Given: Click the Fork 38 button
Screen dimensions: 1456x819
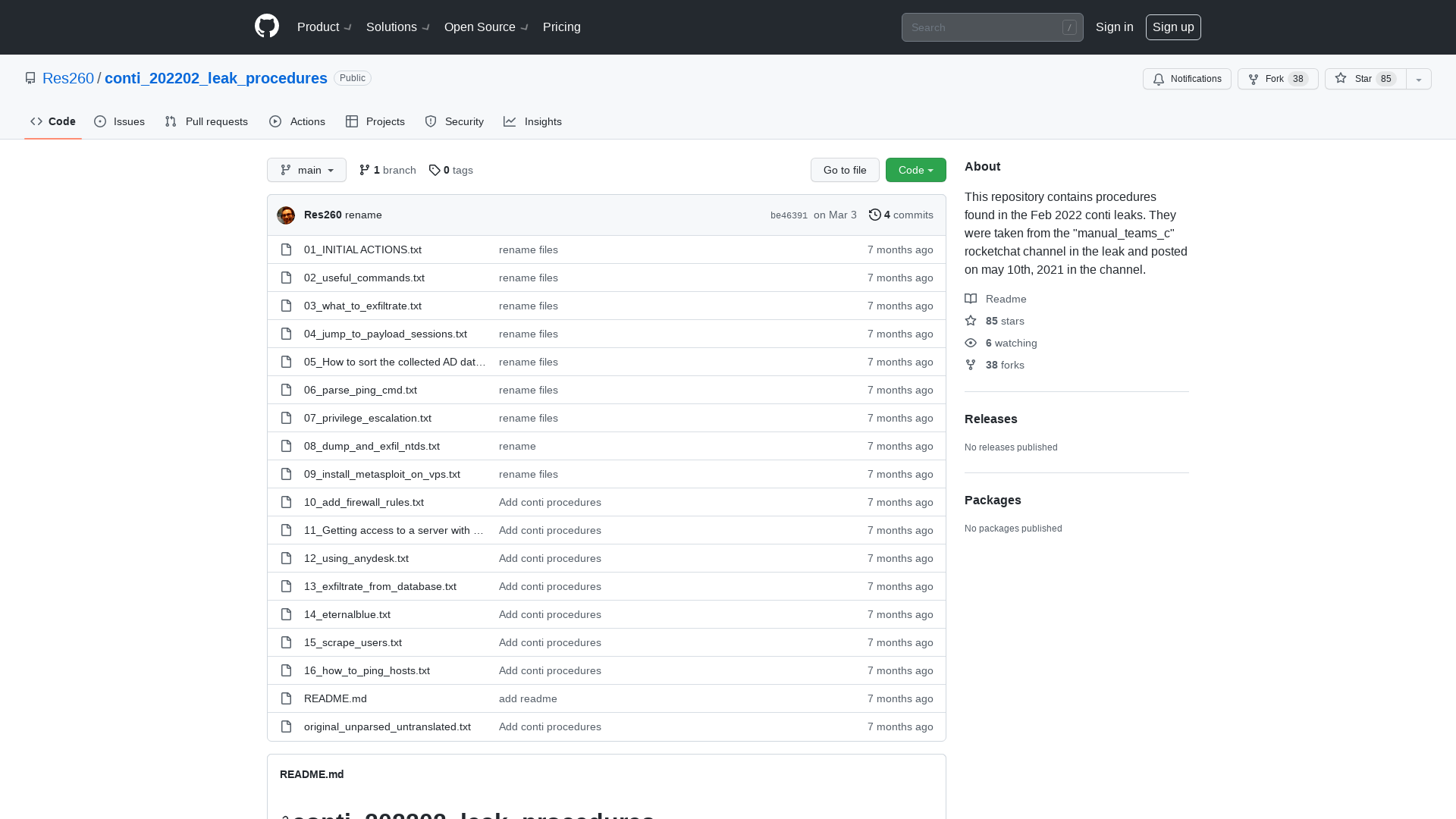Looking at the screenshot, I should [1278, 79].
